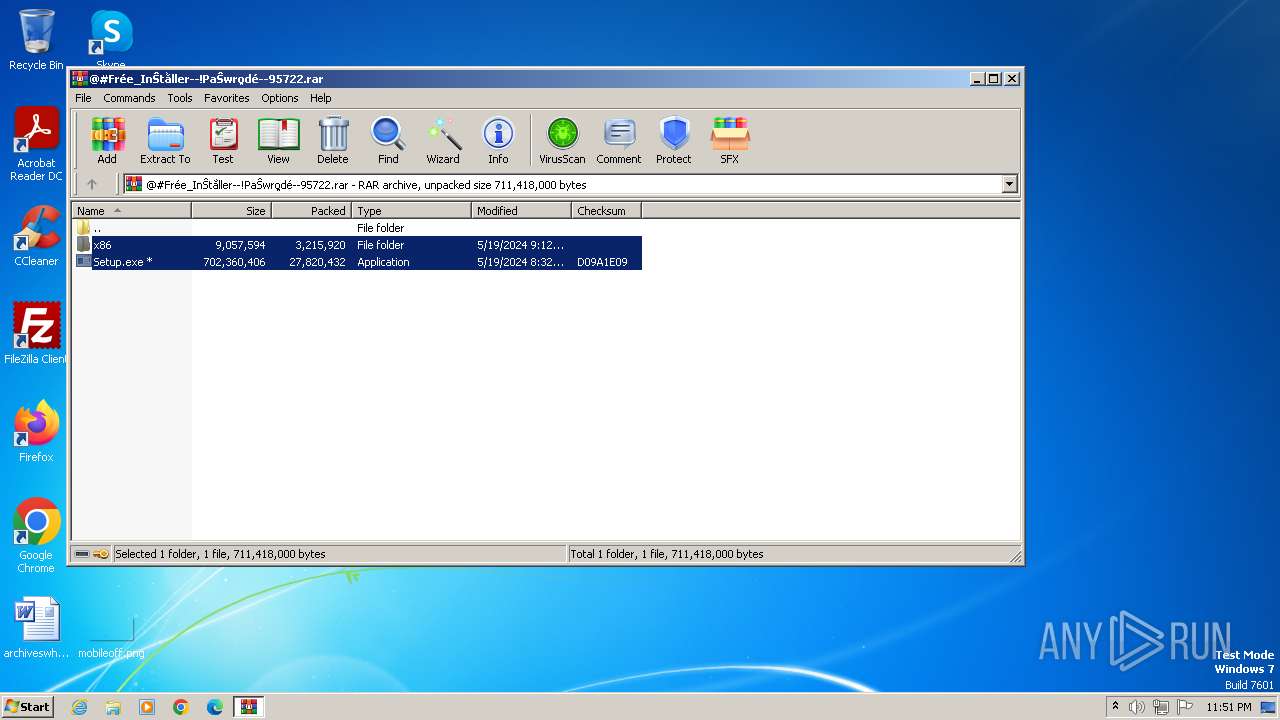1280x720 pixels.
Task: Run VirusScan on archive
Action: (x=562, y=140)
